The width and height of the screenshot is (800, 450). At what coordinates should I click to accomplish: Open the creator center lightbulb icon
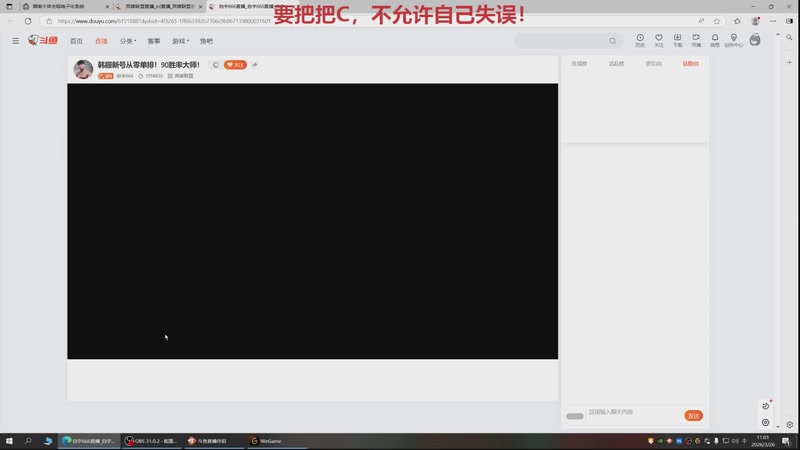click(x=734, y=40)
